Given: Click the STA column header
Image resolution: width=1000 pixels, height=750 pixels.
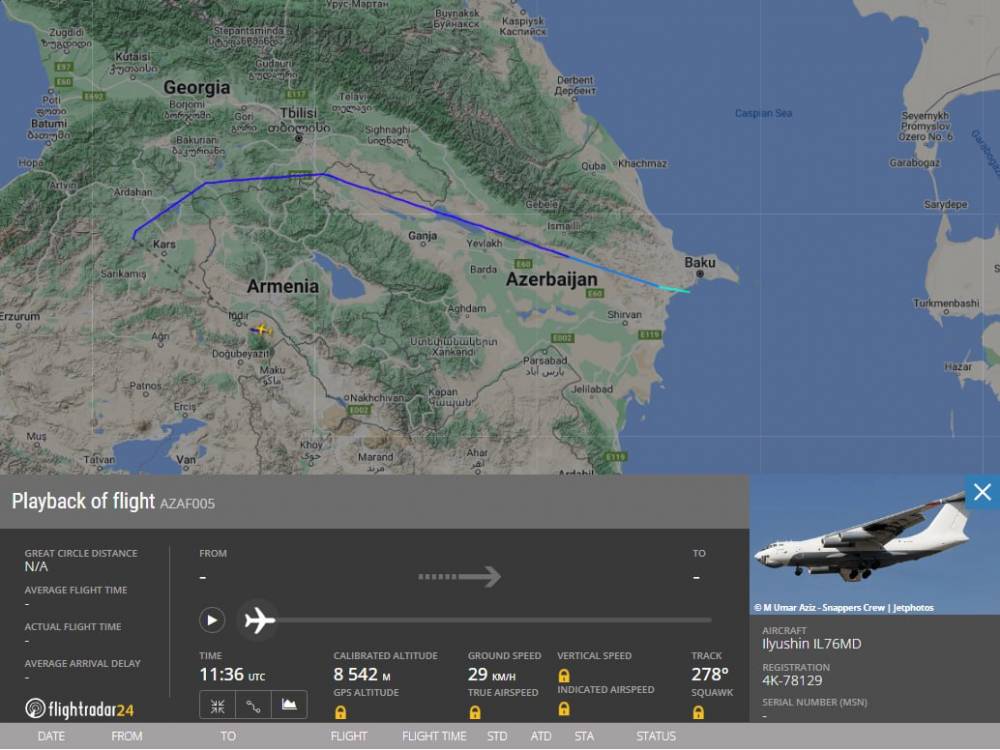Looking at the screenshot, I should click(x=584, y=736).
